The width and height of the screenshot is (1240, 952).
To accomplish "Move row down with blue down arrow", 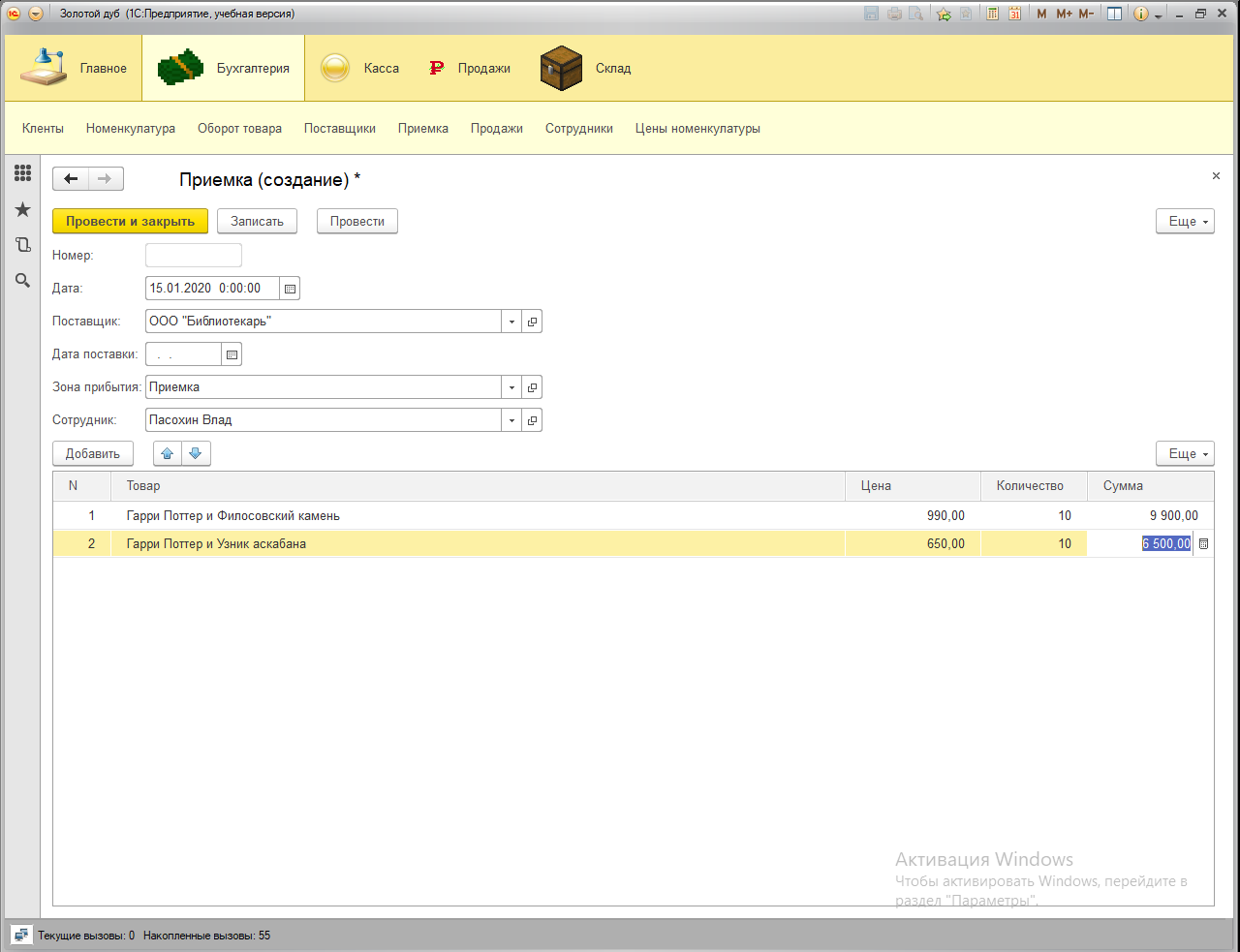I will coord(196,453).
